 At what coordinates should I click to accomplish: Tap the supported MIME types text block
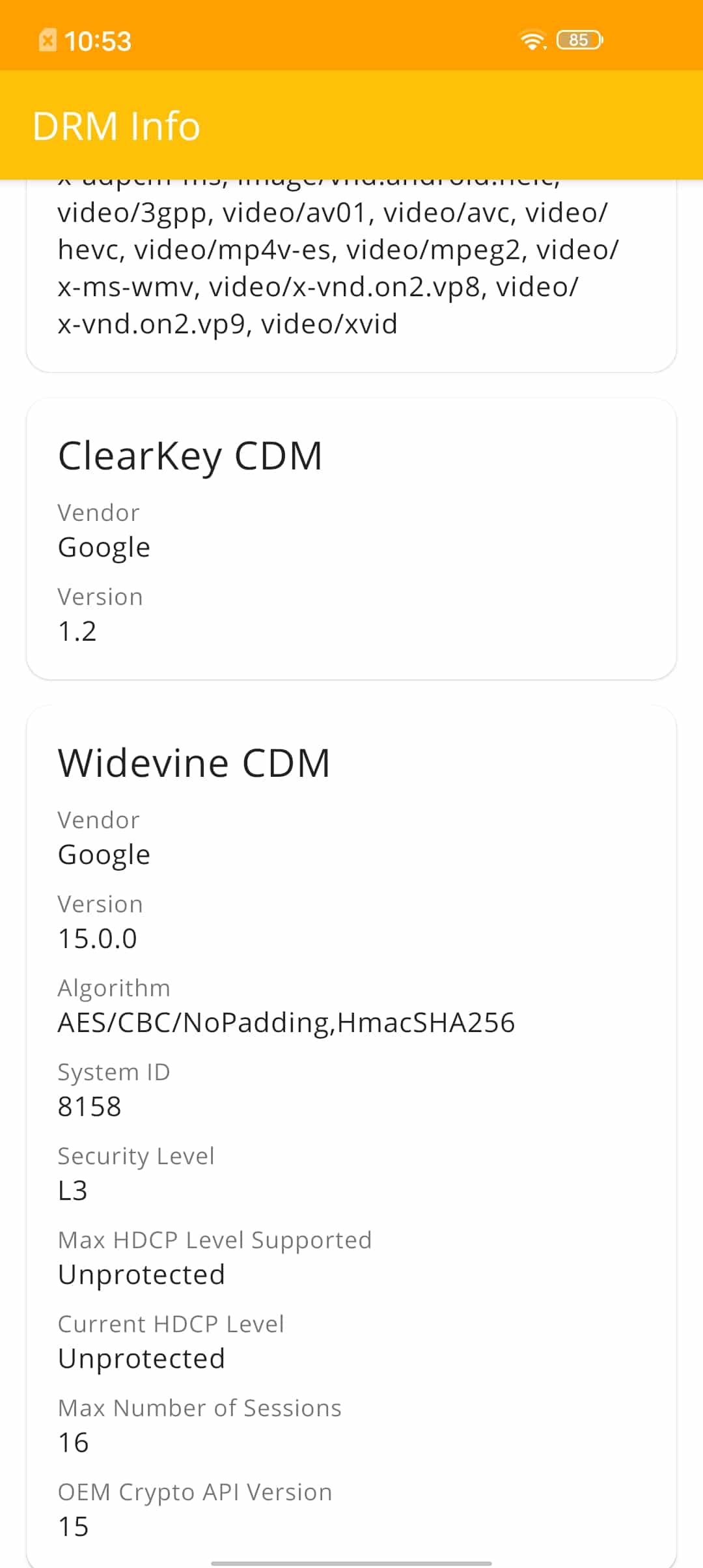pos(338,260)
